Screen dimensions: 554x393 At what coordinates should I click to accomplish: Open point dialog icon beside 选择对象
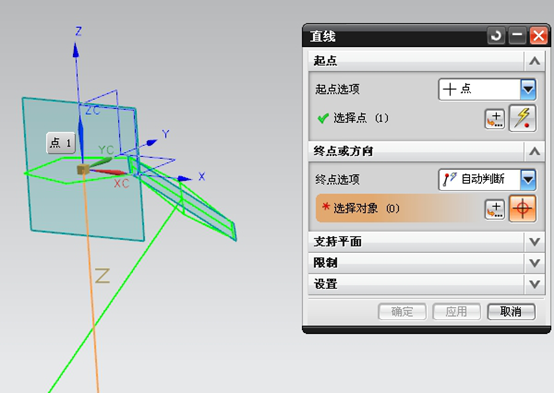click(494, 209)
